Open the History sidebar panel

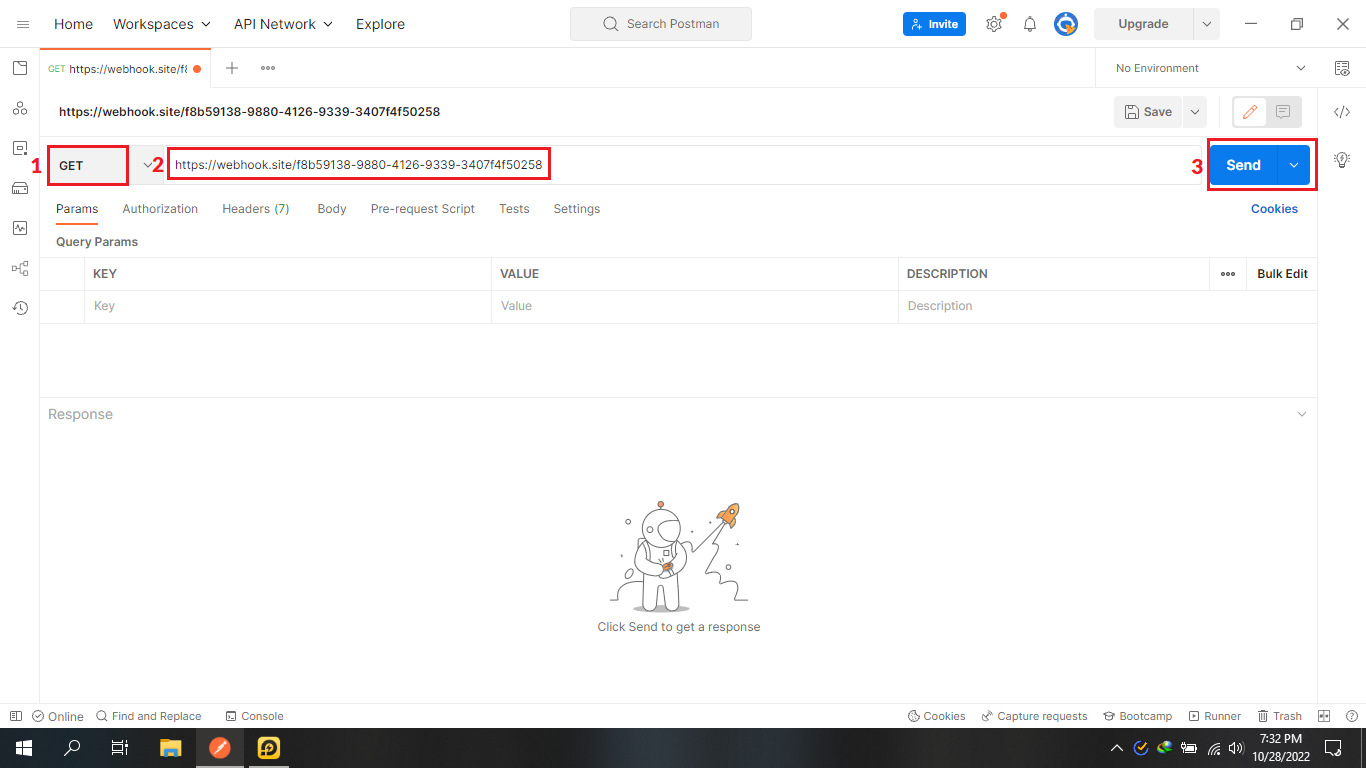(x=20, y=308)
